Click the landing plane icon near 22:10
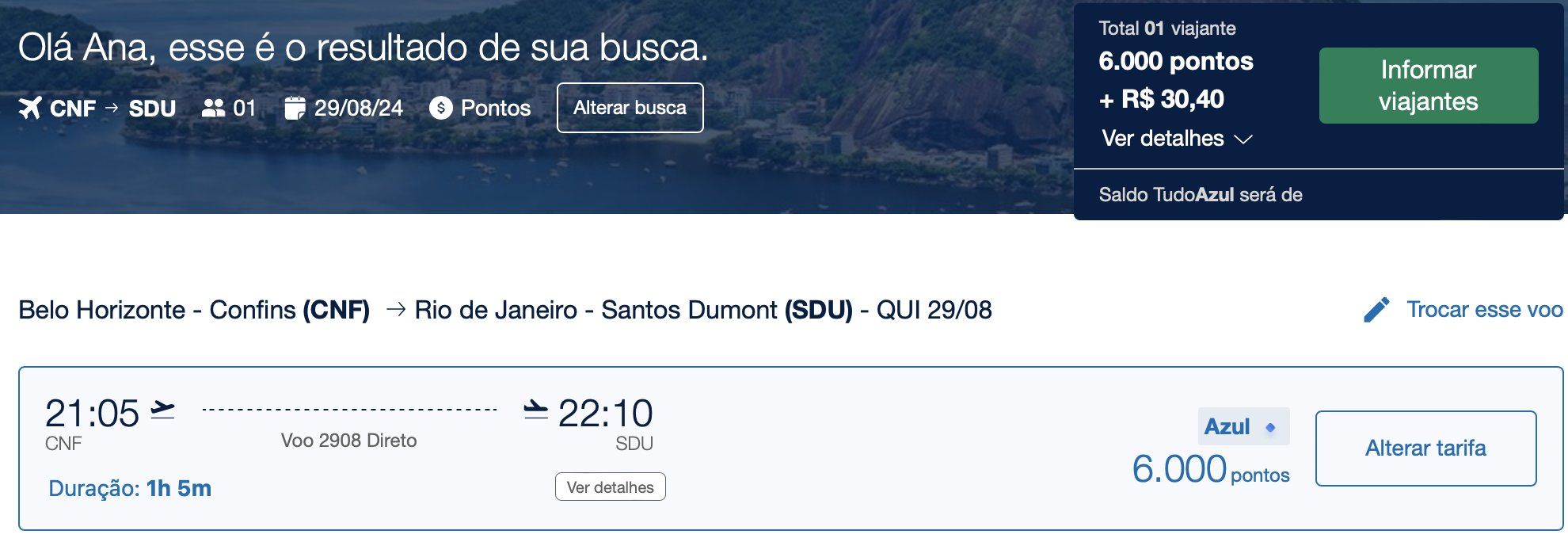This screenshot has width=1568, height=542. pos(536,410)
